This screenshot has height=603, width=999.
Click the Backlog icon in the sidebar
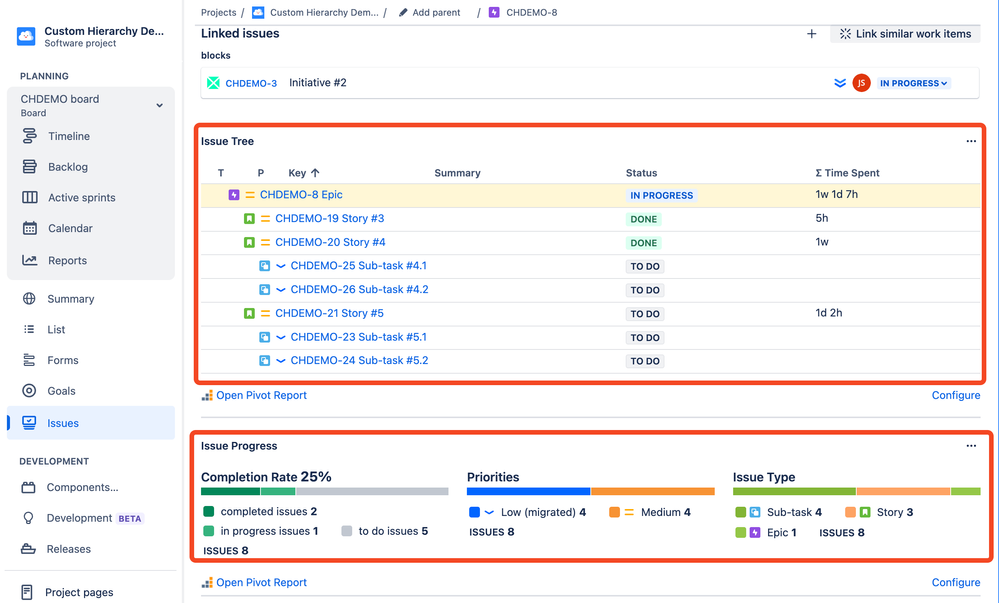[29, 166]
